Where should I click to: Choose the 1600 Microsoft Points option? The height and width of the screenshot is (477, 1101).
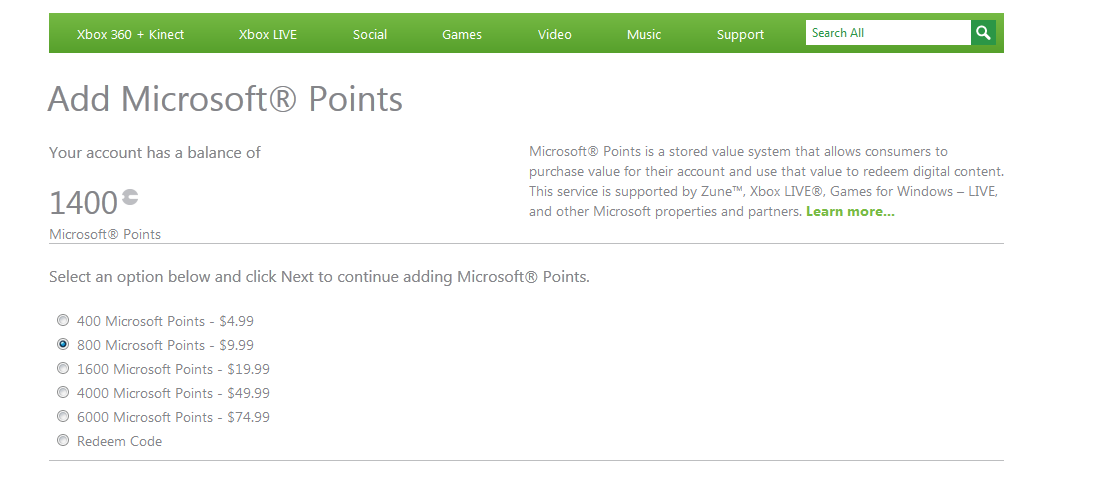[x=63, y=369]
